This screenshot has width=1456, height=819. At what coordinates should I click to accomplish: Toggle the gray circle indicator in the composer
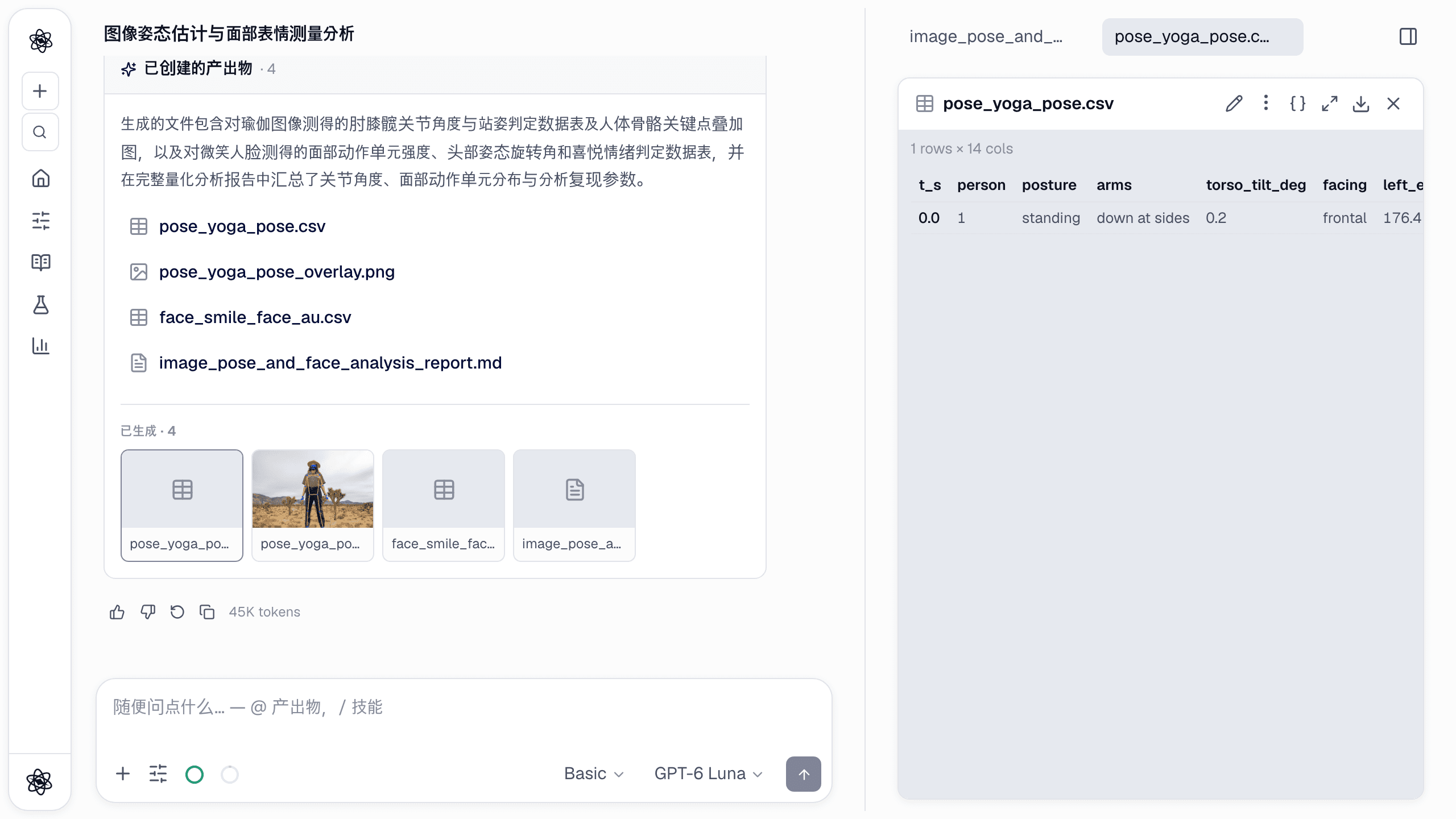pos(230,774)
